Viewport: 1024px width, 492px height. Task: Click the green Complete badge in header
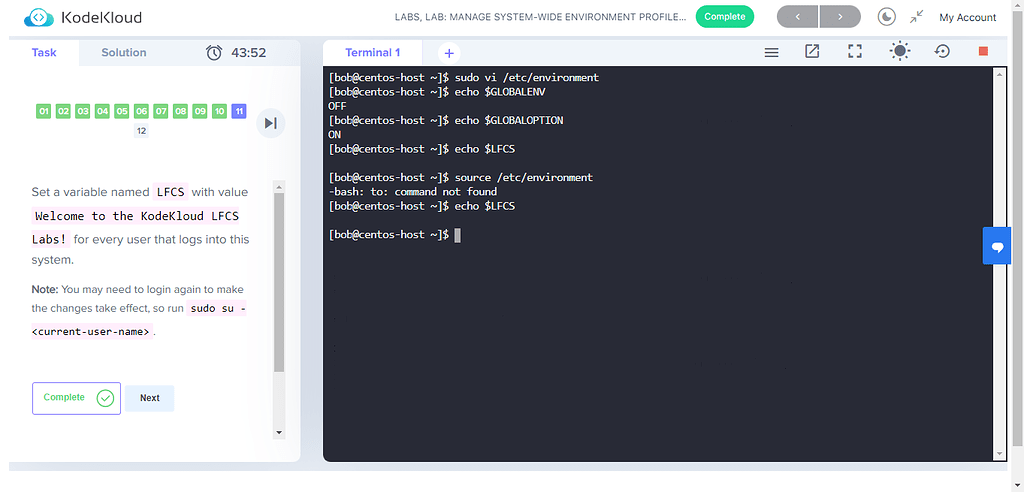(x=725, y=17)
